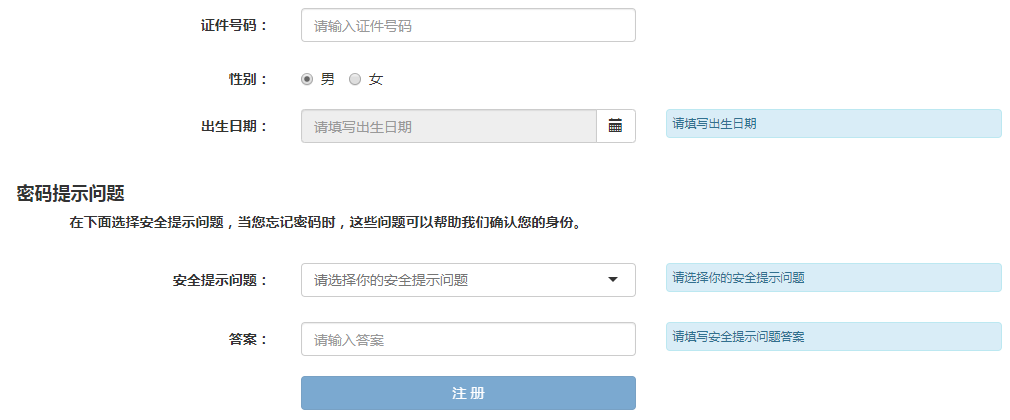Image resolution: width=1010 pixels, height=420 pixels.
Task: Click the 请填写安全提示问题答案 hint box
Action: pos(833,337)
